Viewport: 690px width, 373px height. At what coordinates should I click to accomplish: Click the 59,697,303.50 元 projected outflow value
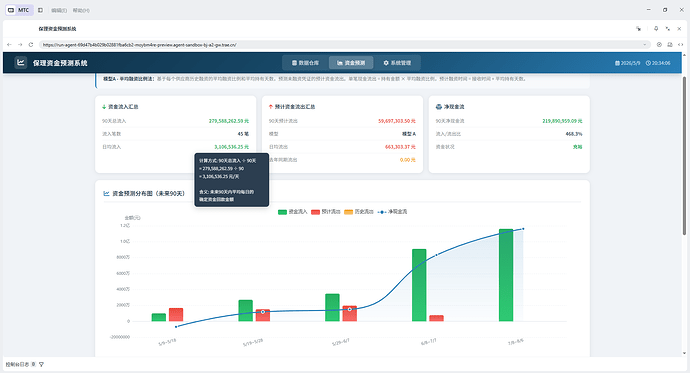pos(397,121)
